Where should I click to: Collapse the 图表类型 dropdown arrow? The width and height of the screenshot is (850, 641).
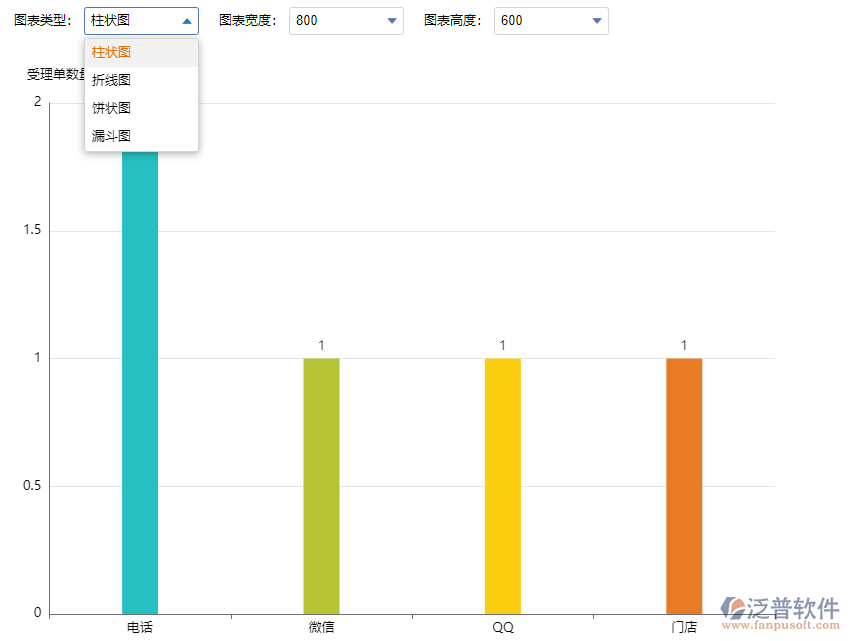coord(187,20)
